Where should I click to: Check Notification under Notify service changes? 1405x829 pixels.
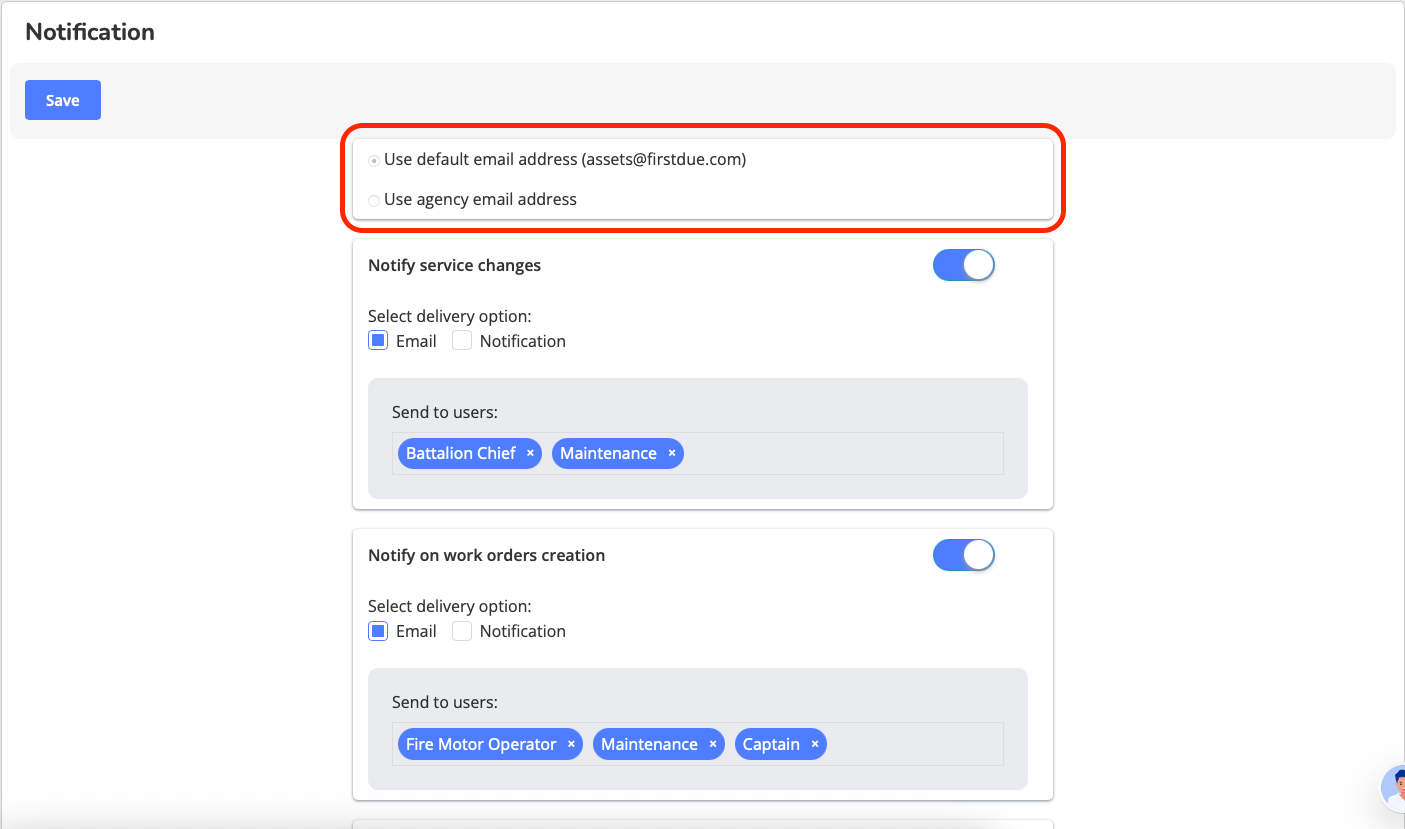pyautogui.click(x=462, y=341)
